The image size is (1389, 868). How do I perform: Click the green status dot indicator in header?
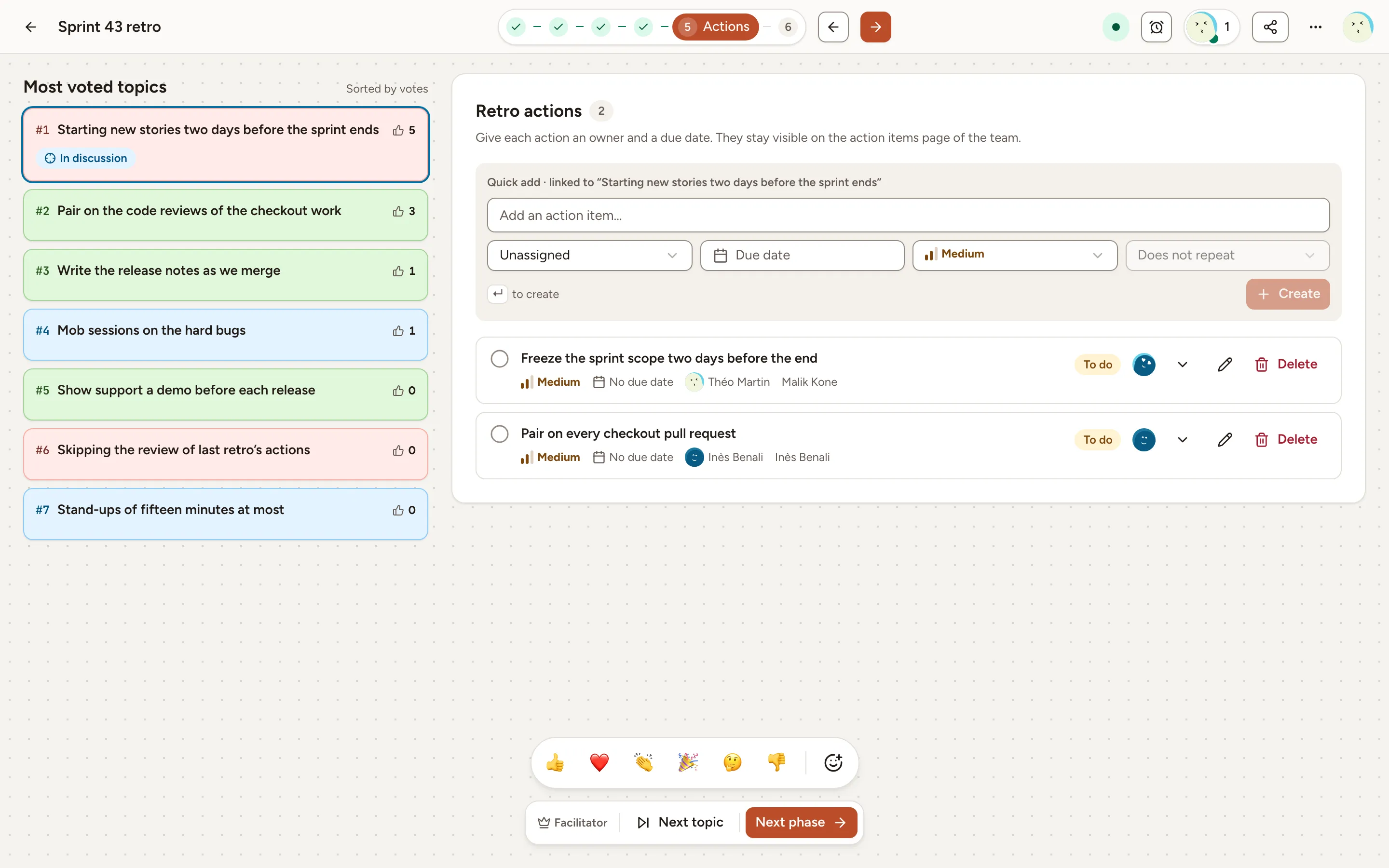1116,27
